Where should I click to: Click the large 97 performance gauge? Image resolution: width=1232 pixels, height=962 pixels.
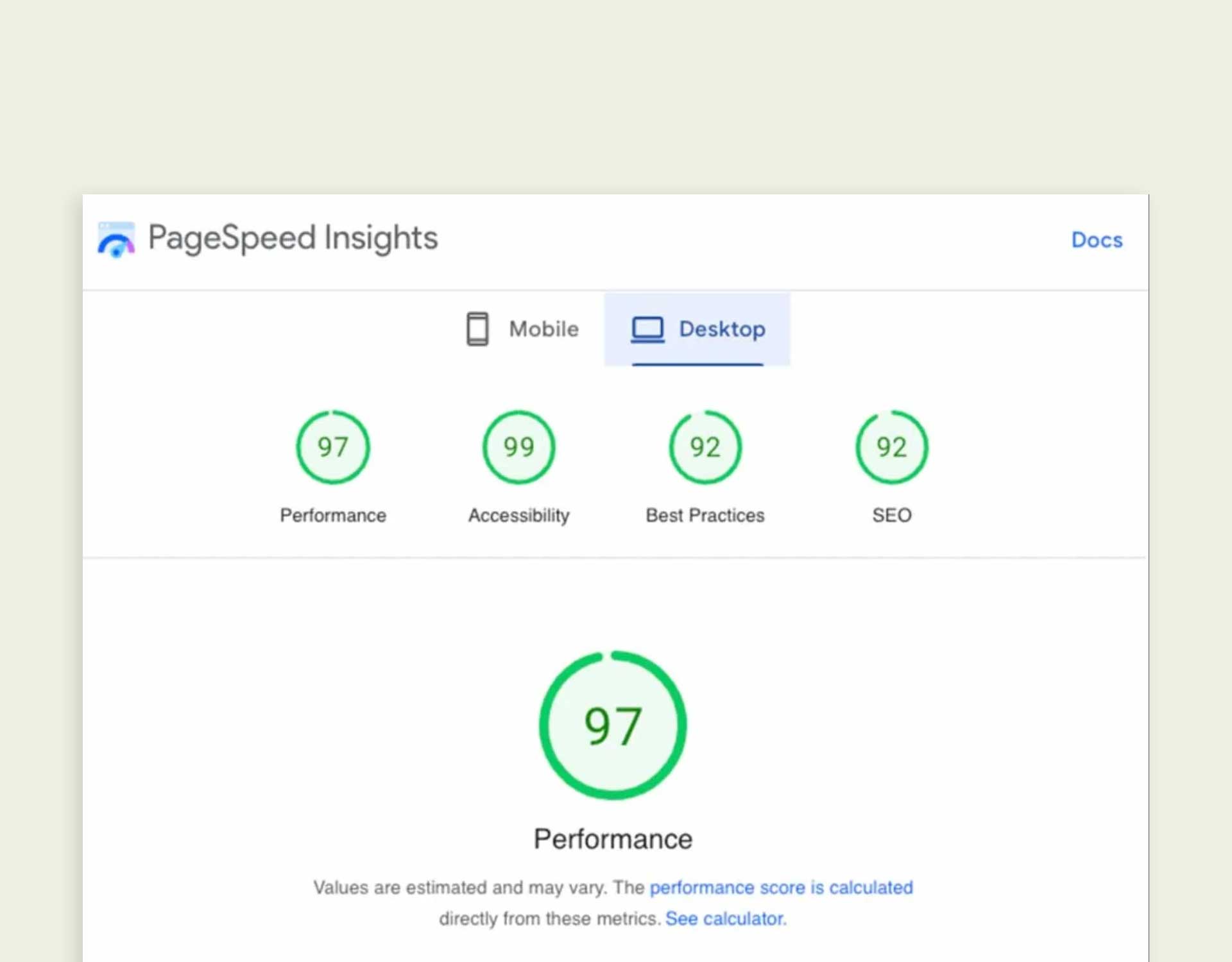click(x=613, y=725)
